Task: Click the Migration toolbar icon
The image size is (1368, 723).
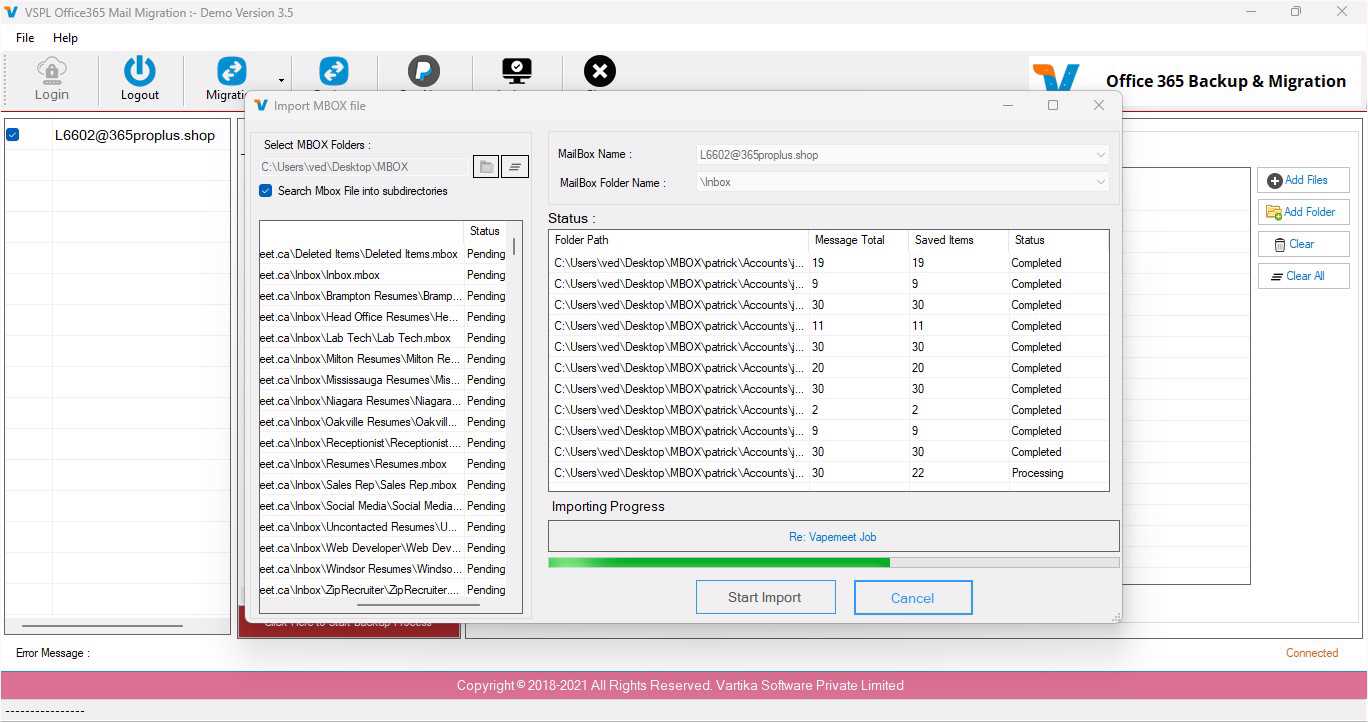Action: point(232,71)
